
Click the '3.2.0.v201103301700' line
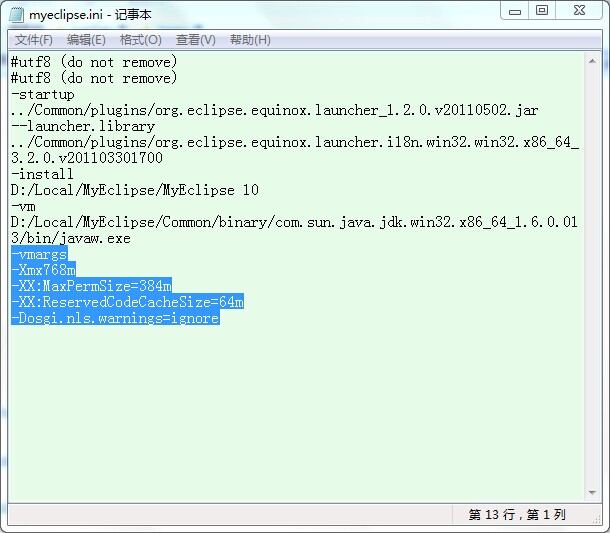coord(87,158)
